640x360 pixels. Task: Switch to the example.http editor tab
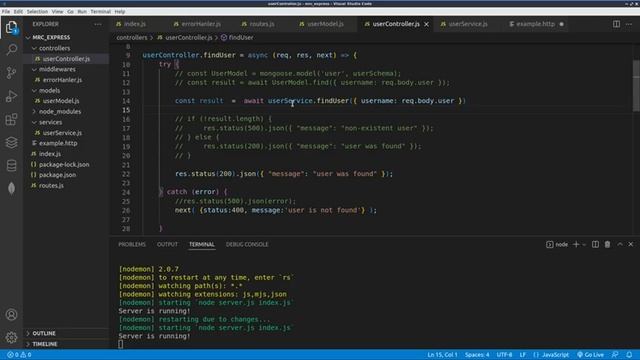point(536,24)
